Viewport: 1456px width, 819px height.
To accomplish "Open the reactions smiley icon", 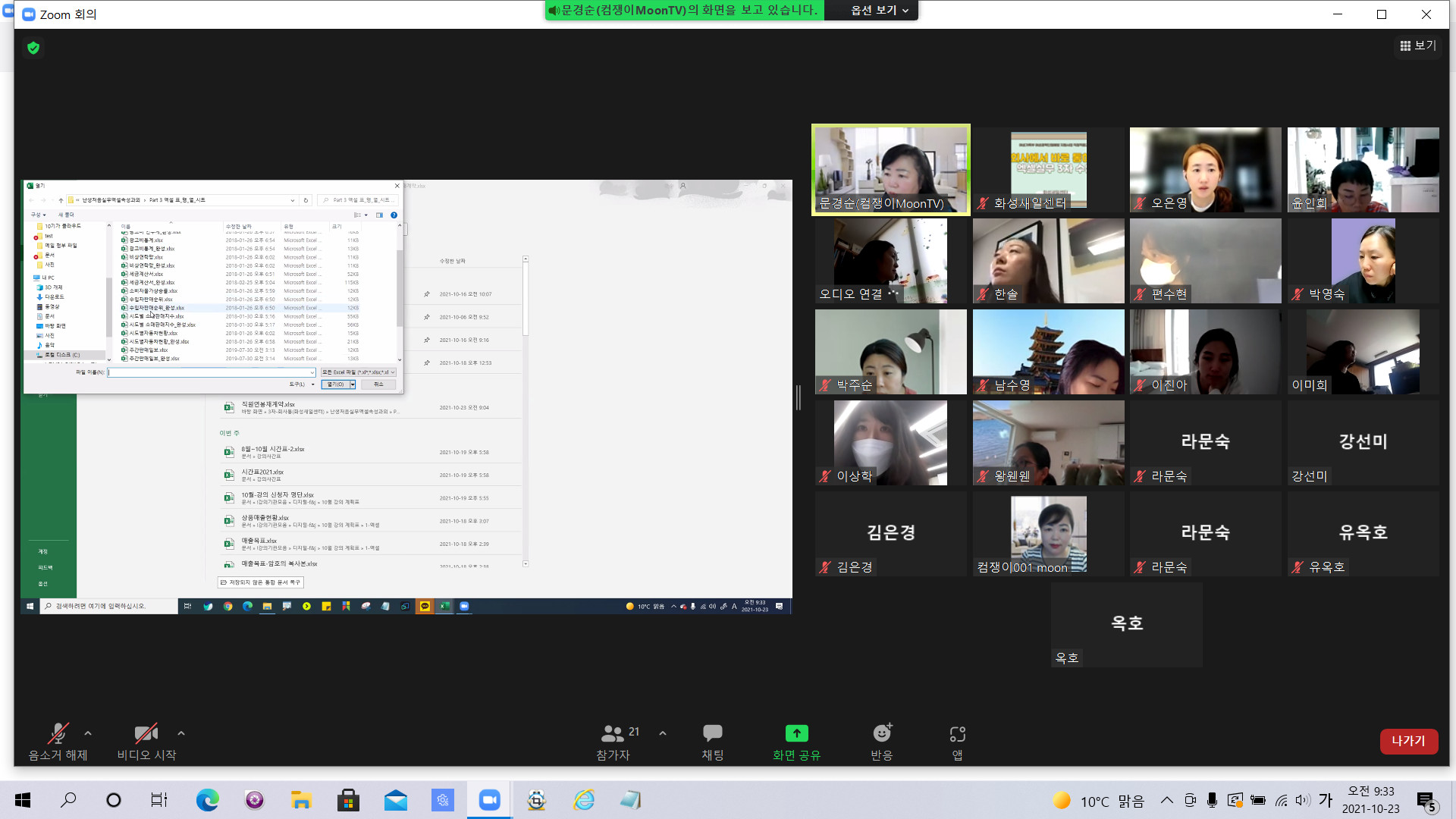I will coord(881,733).
